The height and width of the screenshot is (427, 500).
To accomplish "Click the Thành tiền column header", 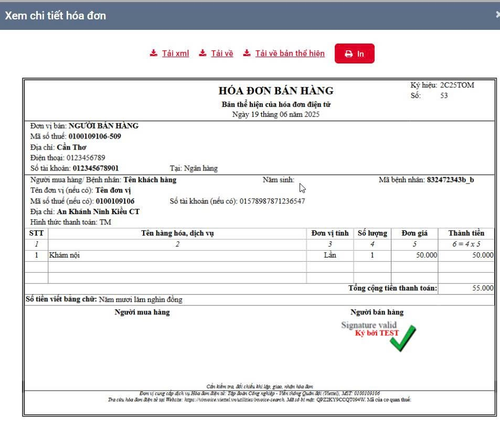I will pyautogui.click(x=466, y=233).
